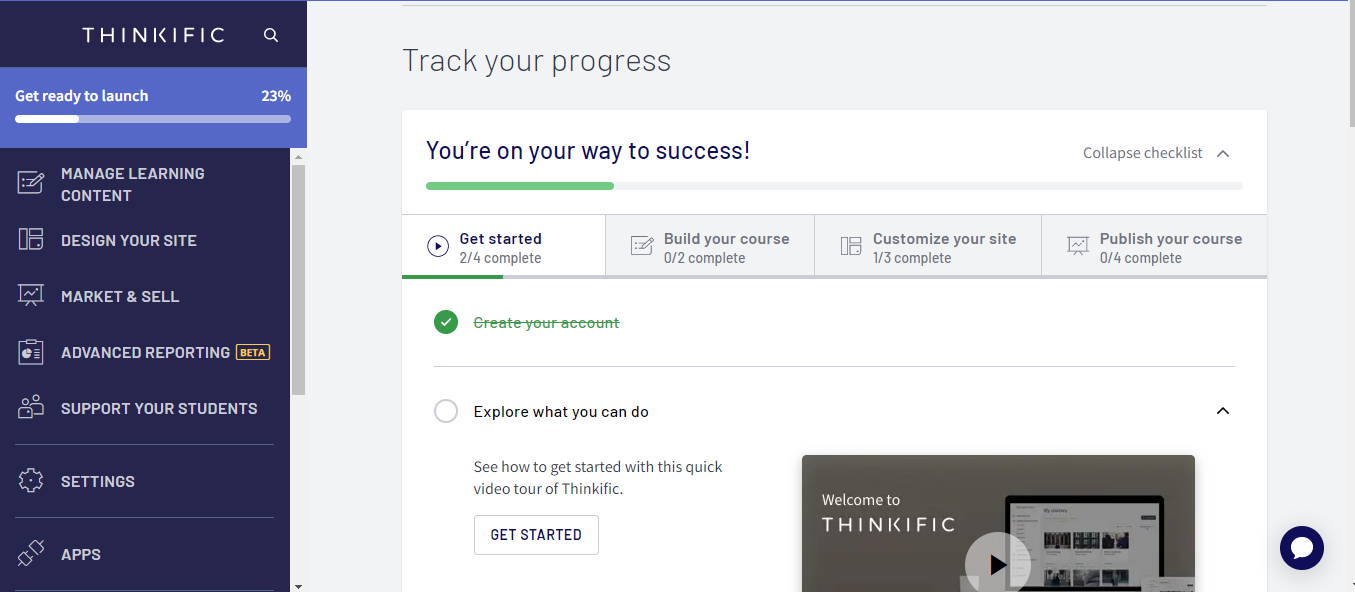Click the sidebar scrollbar down arrow
1355x592 pixels.
pos(298,585)
